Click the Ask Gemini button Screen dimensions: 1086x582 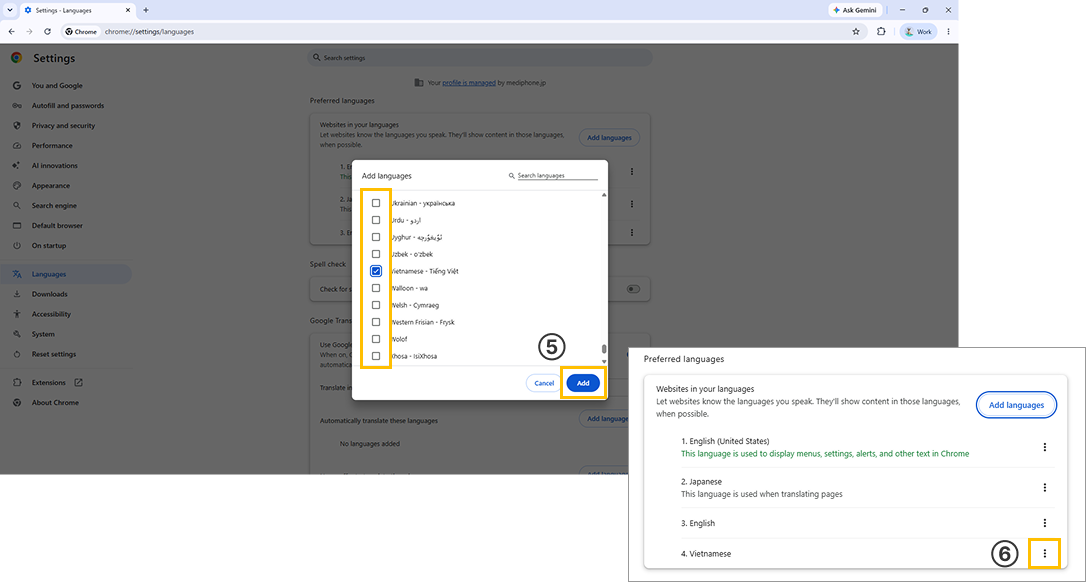click(856, 10)
